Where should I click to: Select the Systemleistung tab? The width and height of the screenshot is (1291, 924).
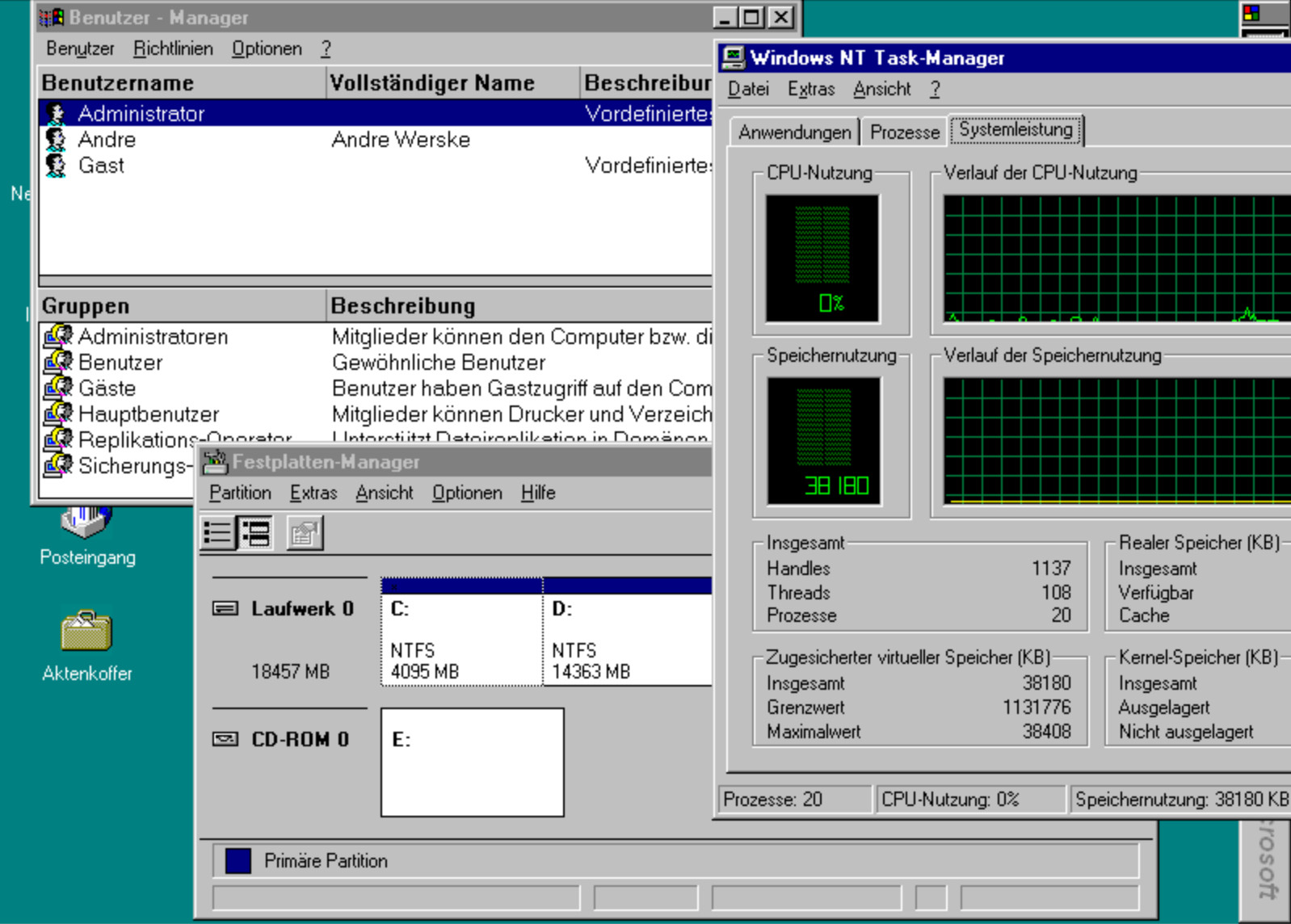(x=1016, y=129)
